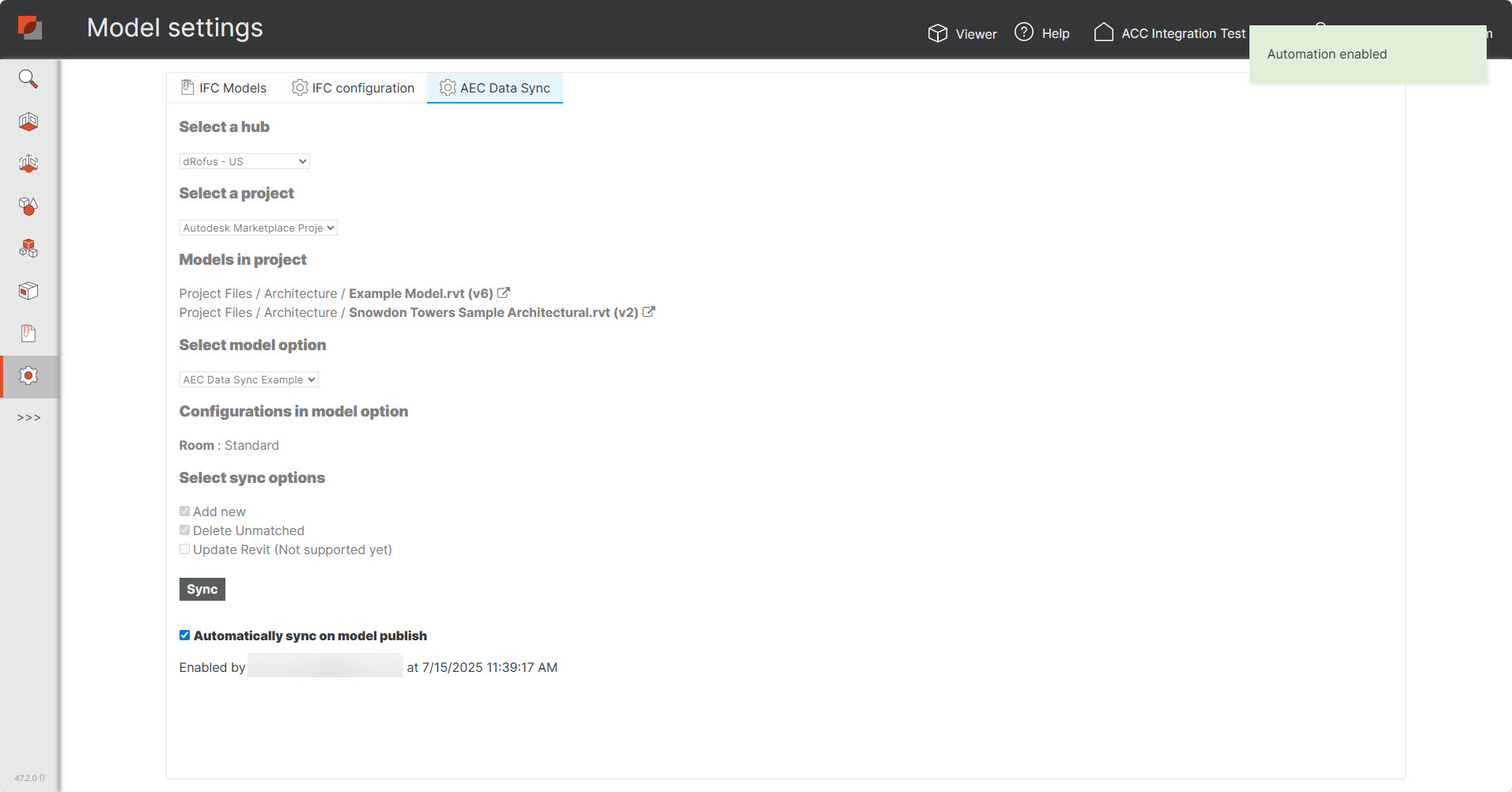
Task: Click the search magnifier icon in sidebar
Action: pyautogui.click(x=28, y=79)
